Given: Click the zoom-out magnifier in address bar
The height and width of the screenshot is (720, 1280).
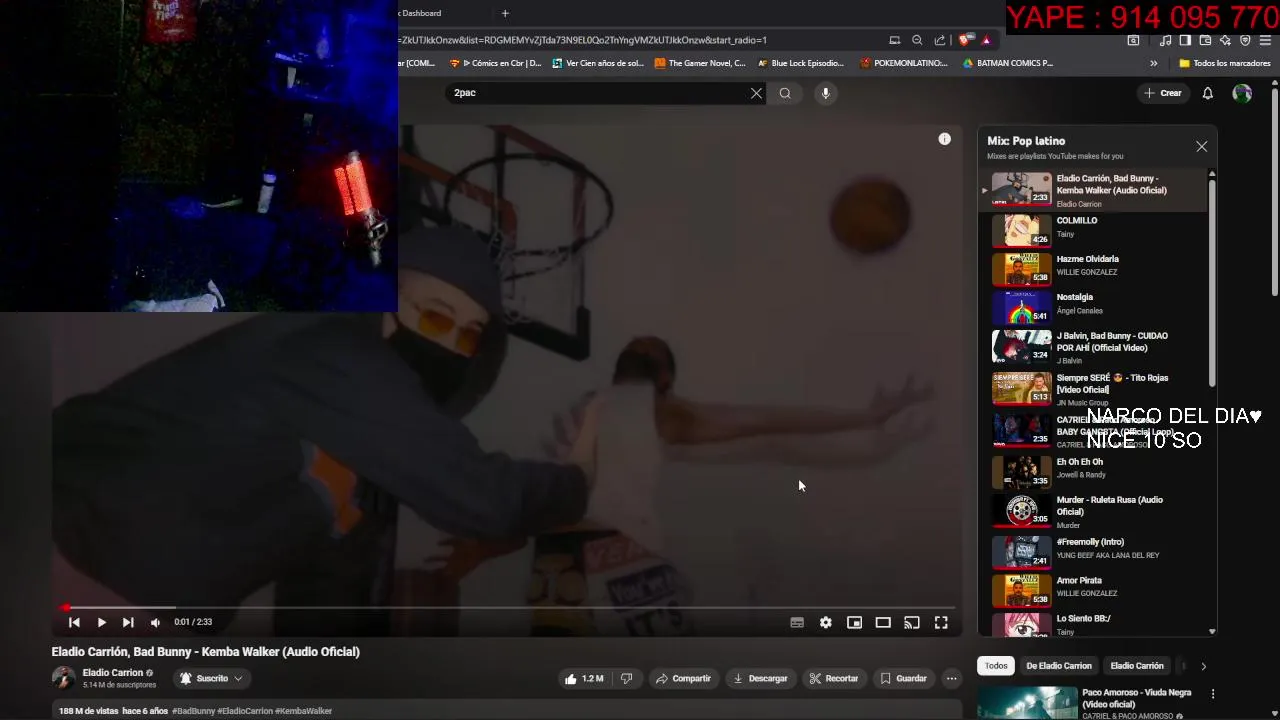Looking at the screenshot, I should (917, 40).
